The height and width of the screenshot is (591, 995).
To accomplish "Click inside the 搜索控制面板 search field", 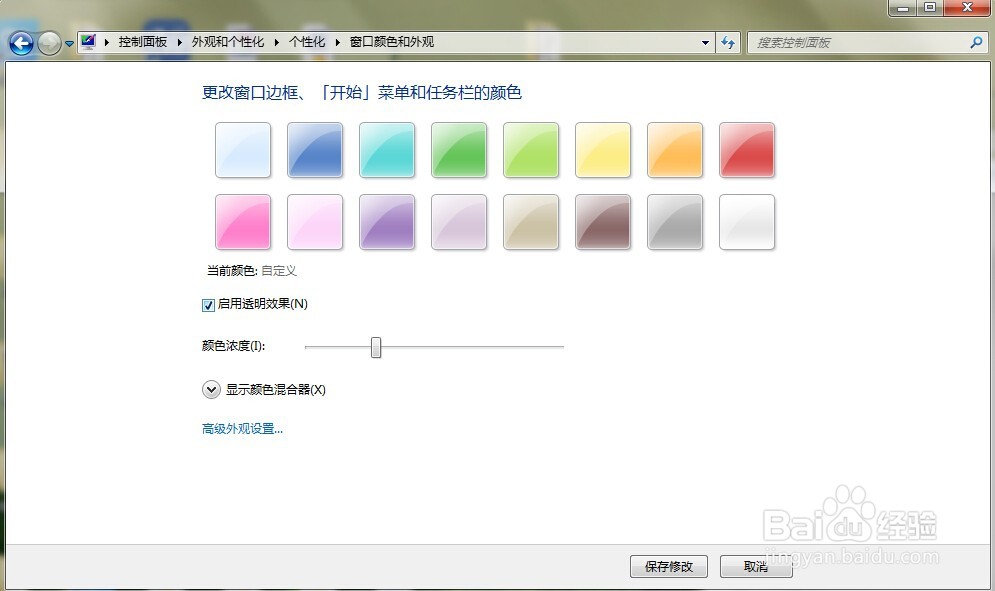I will (x=860, y=42).
